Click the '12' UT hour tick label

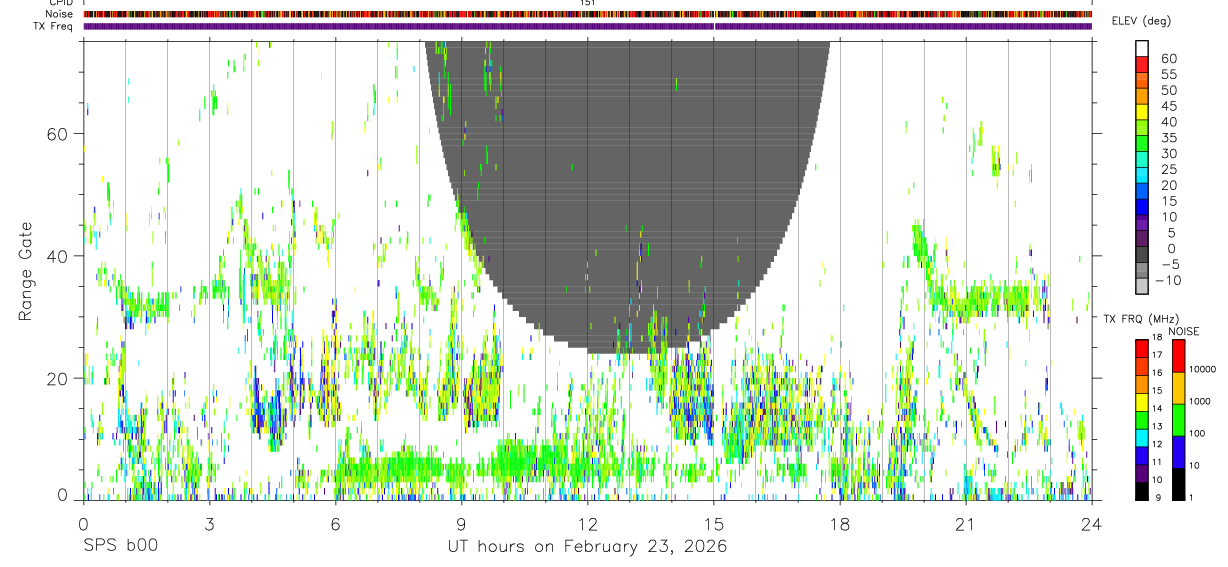pos(587,523)
